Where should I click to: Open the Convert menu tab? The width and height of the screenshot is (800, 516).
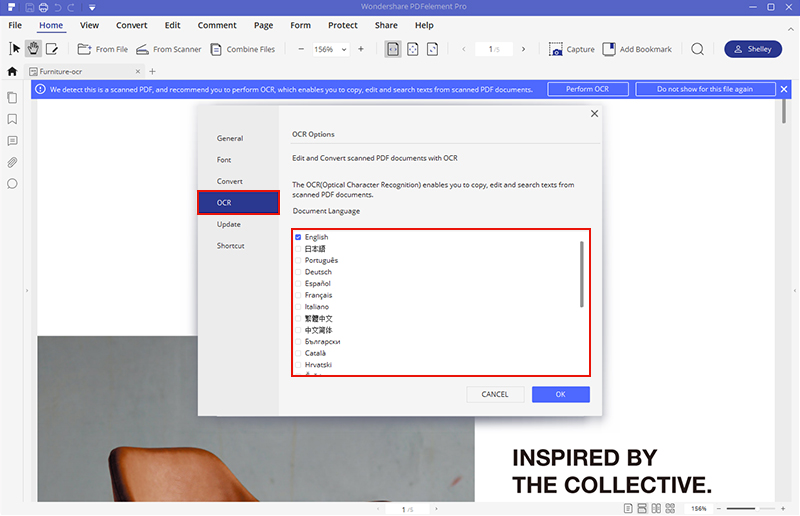point(131,25)
